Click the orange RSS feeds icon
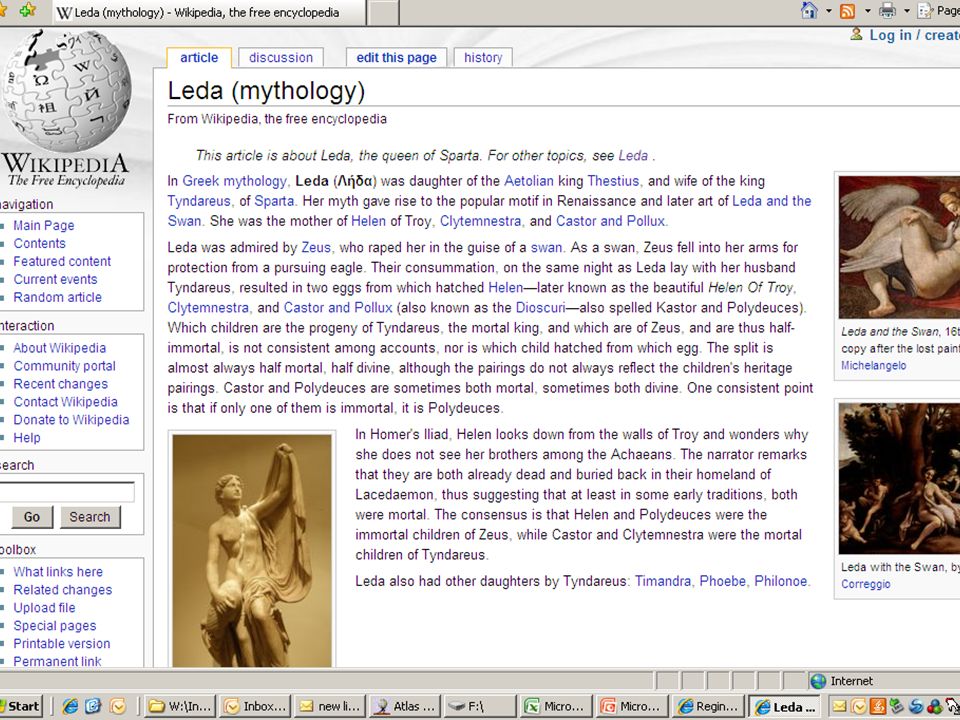960x720 pixels. click(x=847, y=10)
